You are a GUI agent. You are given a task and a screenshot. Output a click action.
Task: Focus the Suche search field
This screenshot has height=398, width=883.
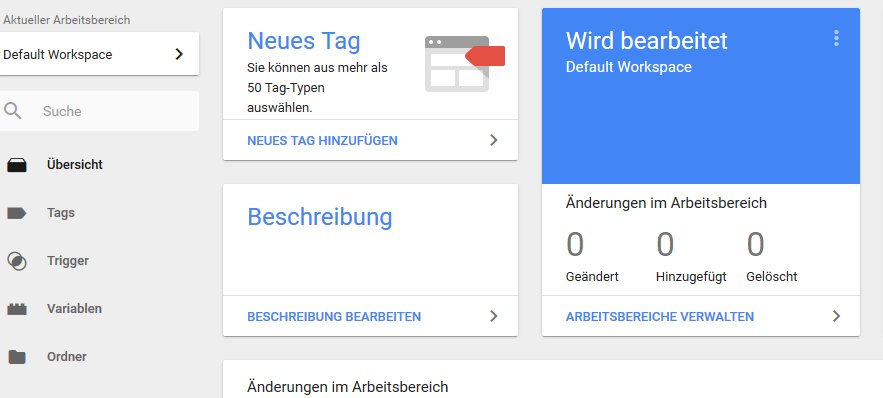coord(99,111)
